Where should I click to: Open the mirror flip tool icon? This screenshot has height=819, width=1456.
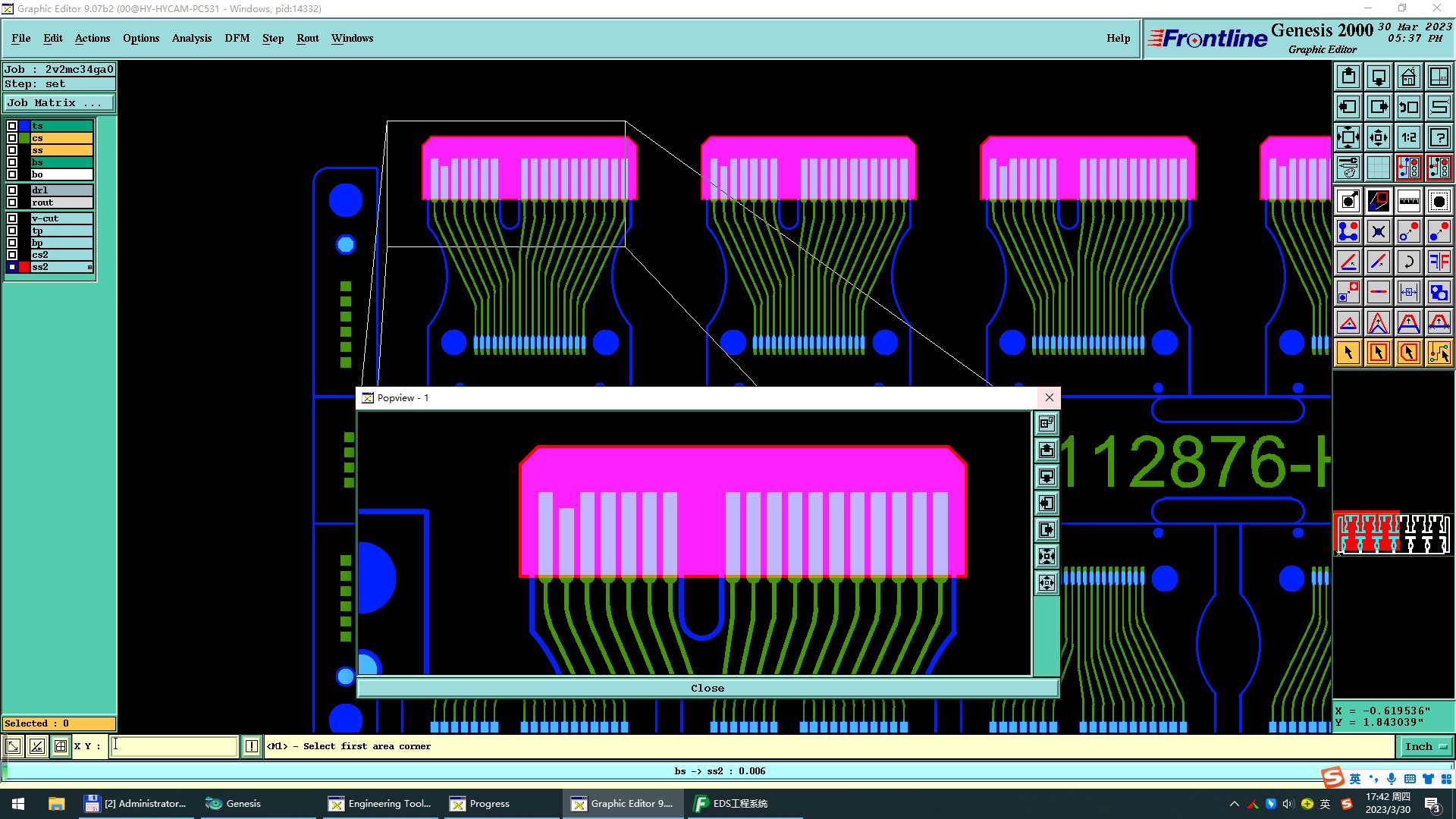1439,262
